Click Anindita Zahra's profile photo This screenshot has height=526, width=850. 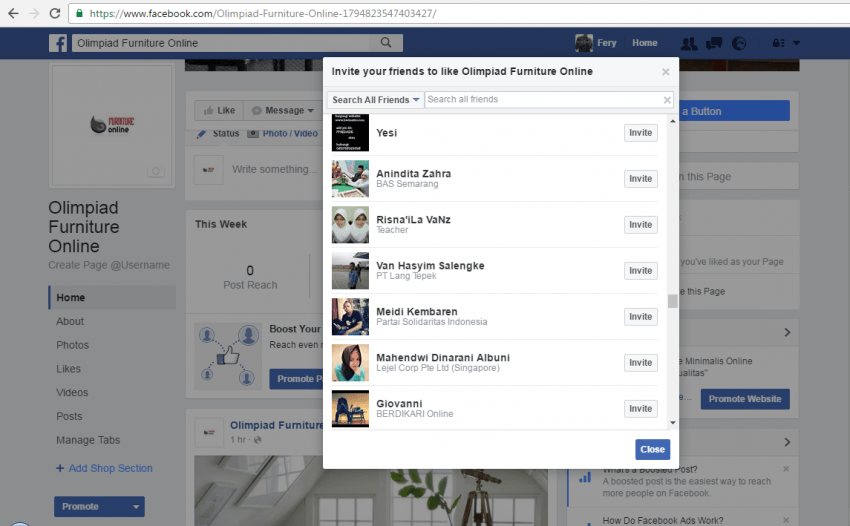click(x=350, y=179)
